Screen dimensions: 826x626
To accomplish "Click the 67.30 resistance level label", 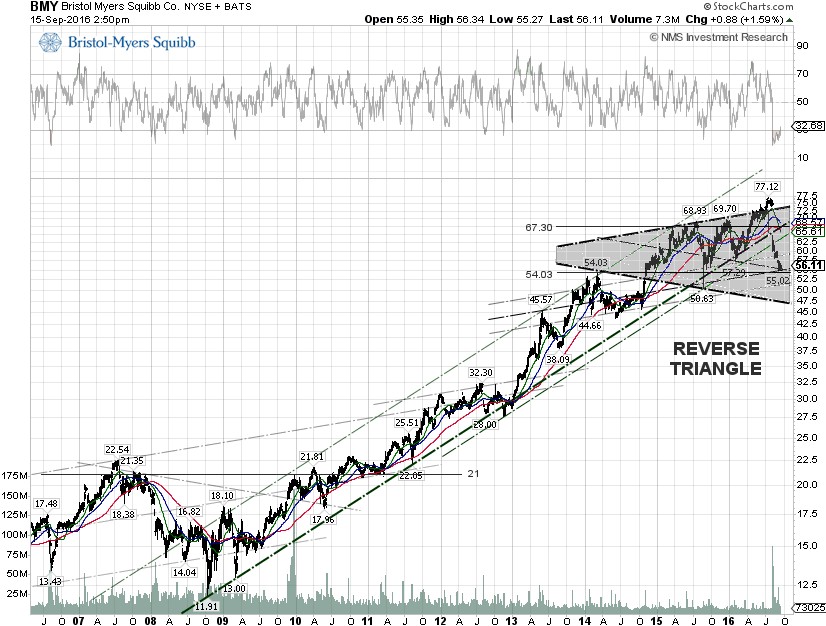I will point(538,227).
